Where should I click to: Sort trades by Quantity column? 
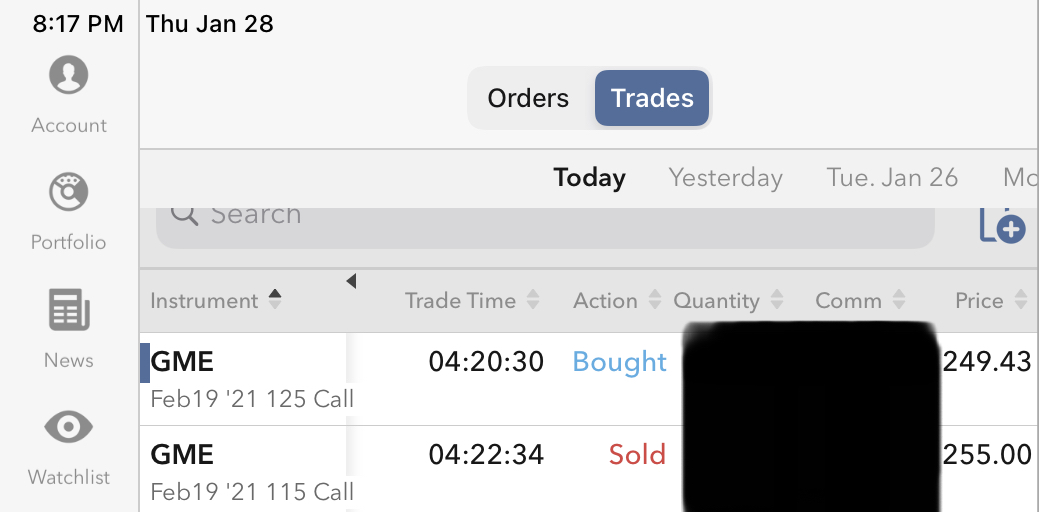click(x=727, y=300)
